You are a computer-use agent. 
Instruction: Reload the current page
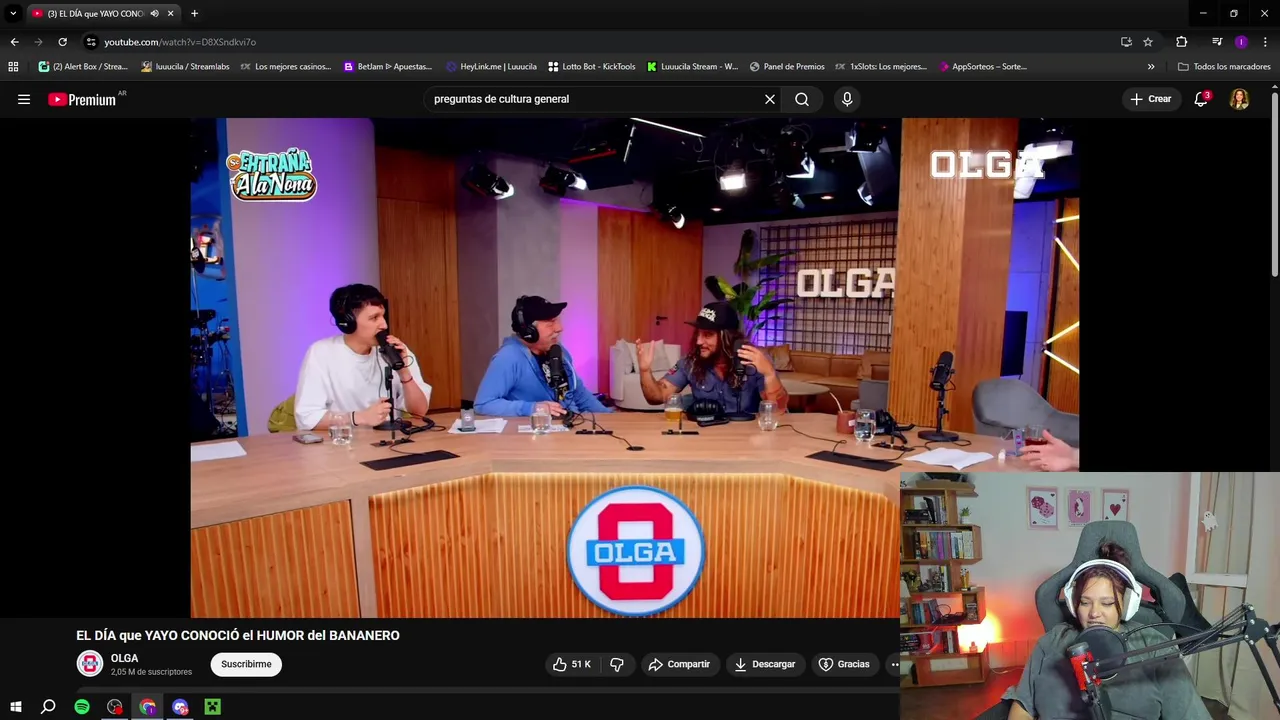[x=62, y=42]
